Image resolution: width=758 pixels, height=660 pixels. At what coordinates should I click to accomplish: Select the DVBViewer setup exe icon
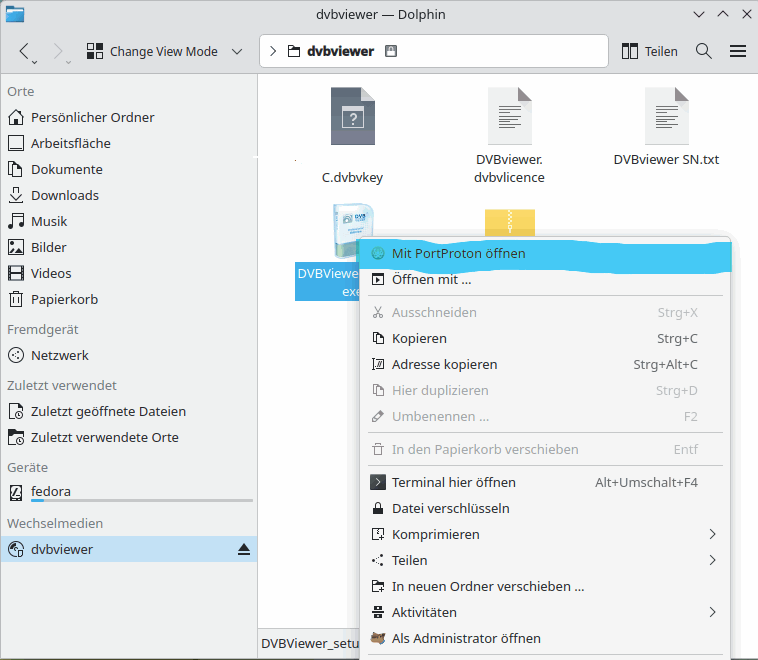(352, 230)
